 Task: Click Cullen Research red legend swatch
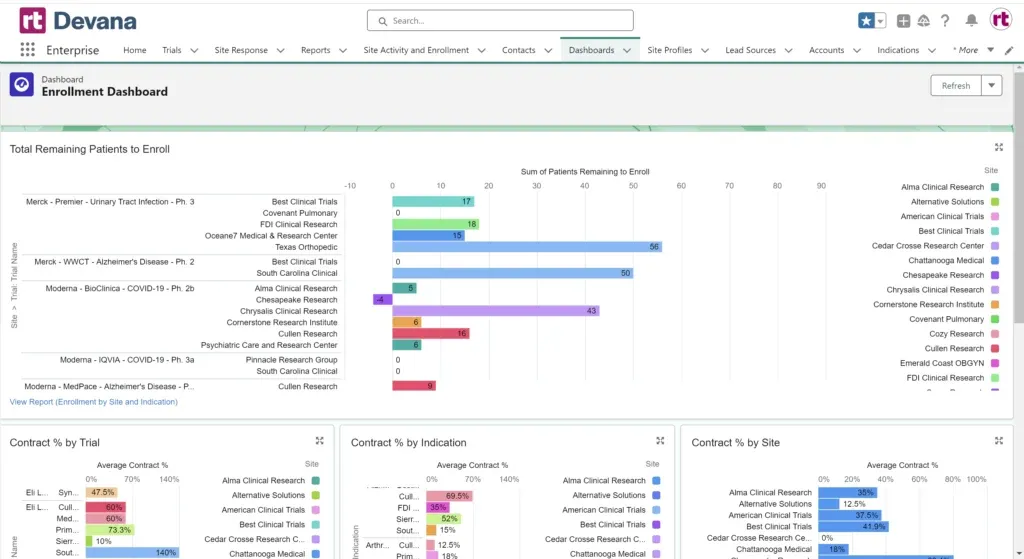click(995, 348)
